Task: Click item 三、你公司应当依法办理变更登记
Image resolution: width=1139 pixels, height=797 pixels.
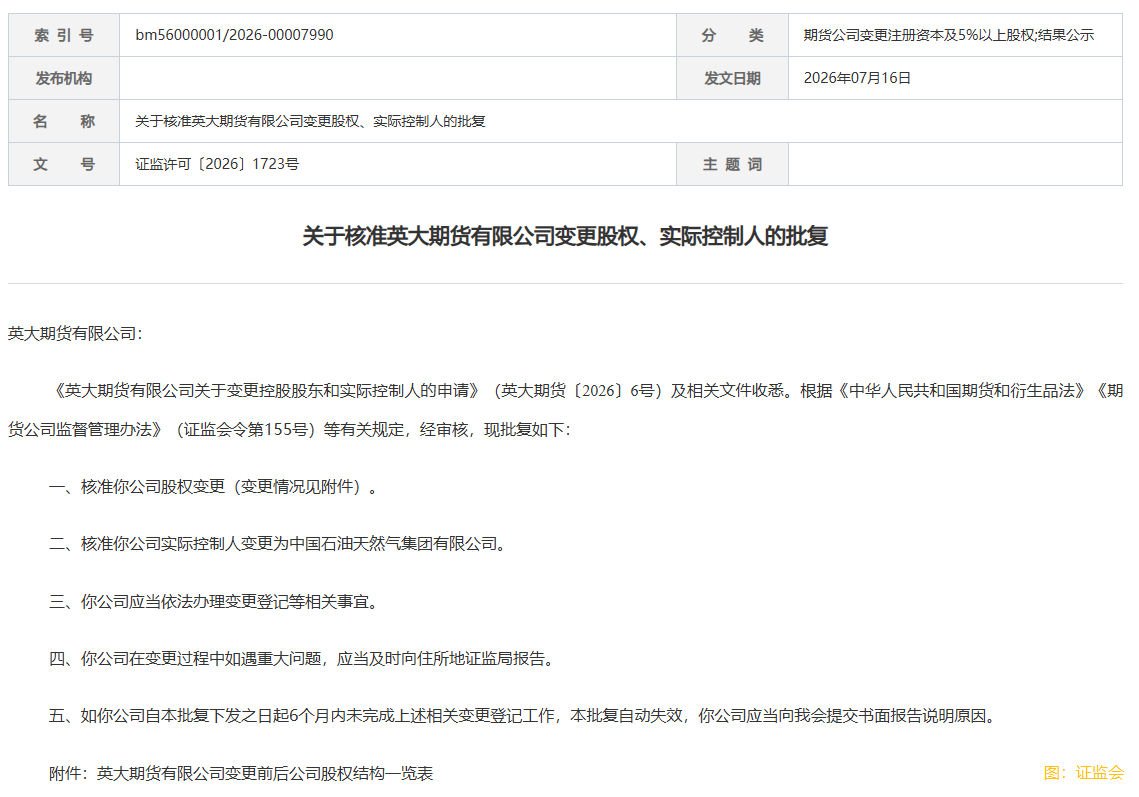Action: 214,602
